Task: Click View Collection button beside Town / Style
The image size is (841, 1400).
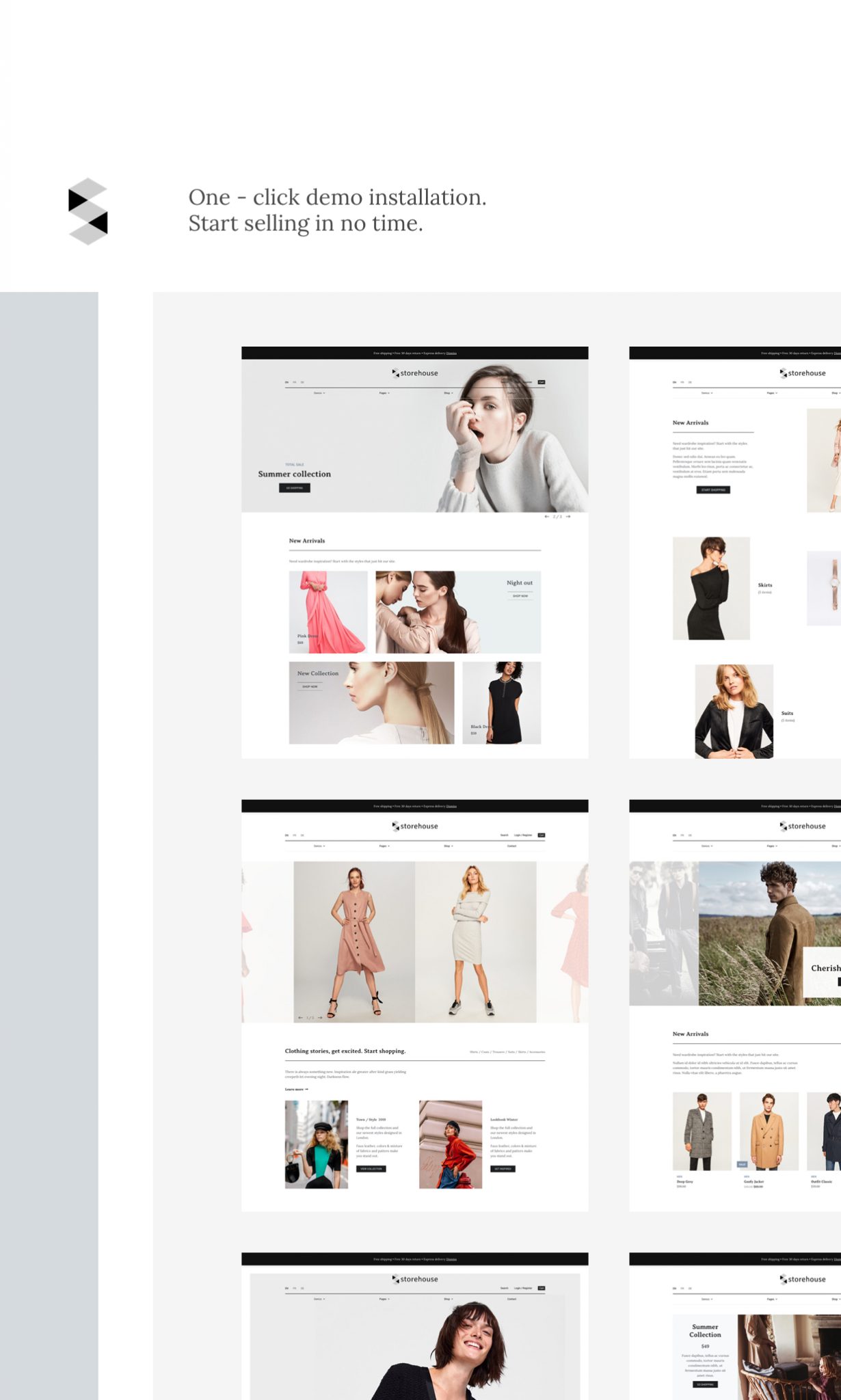Action: point(371,1169)
